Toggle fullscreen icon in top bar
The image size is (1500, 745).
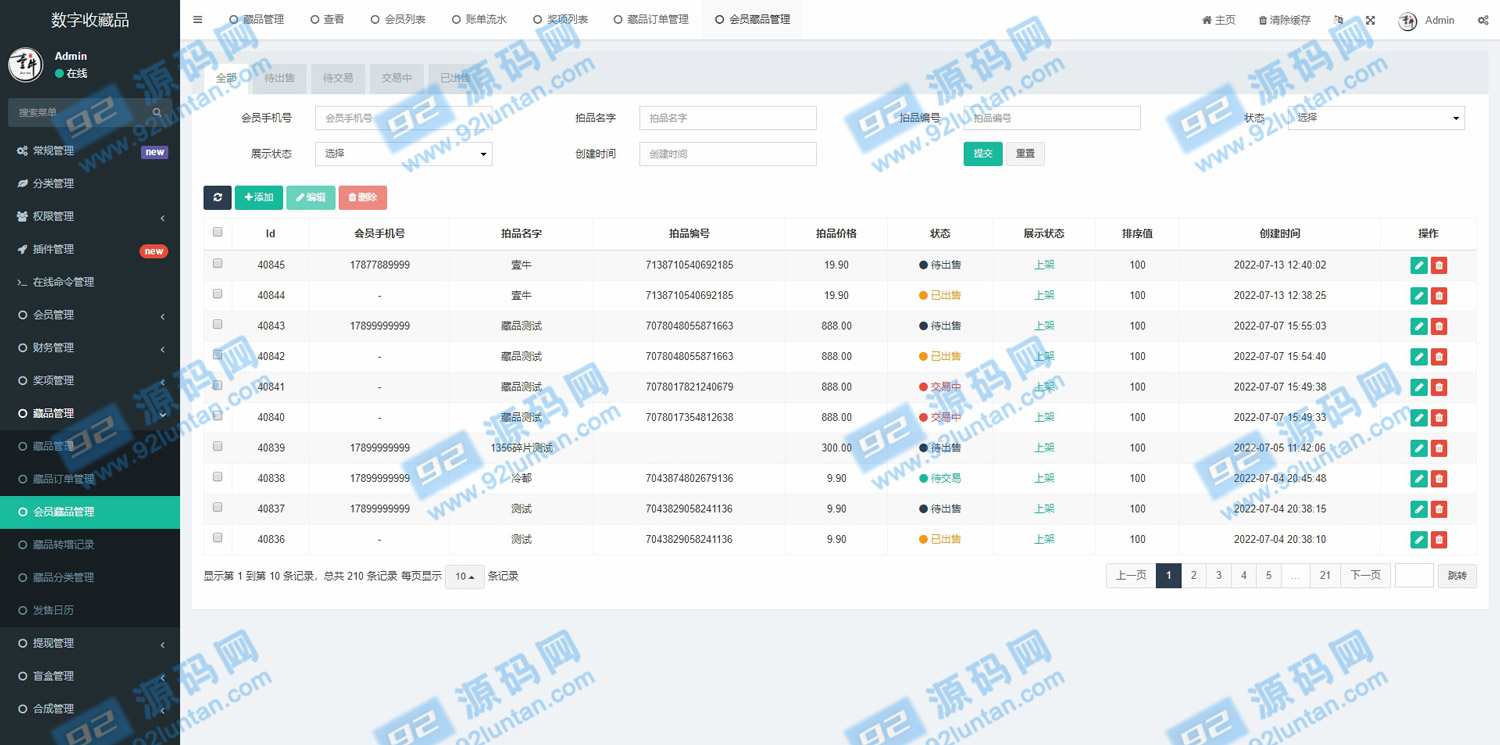(1370, 20)
